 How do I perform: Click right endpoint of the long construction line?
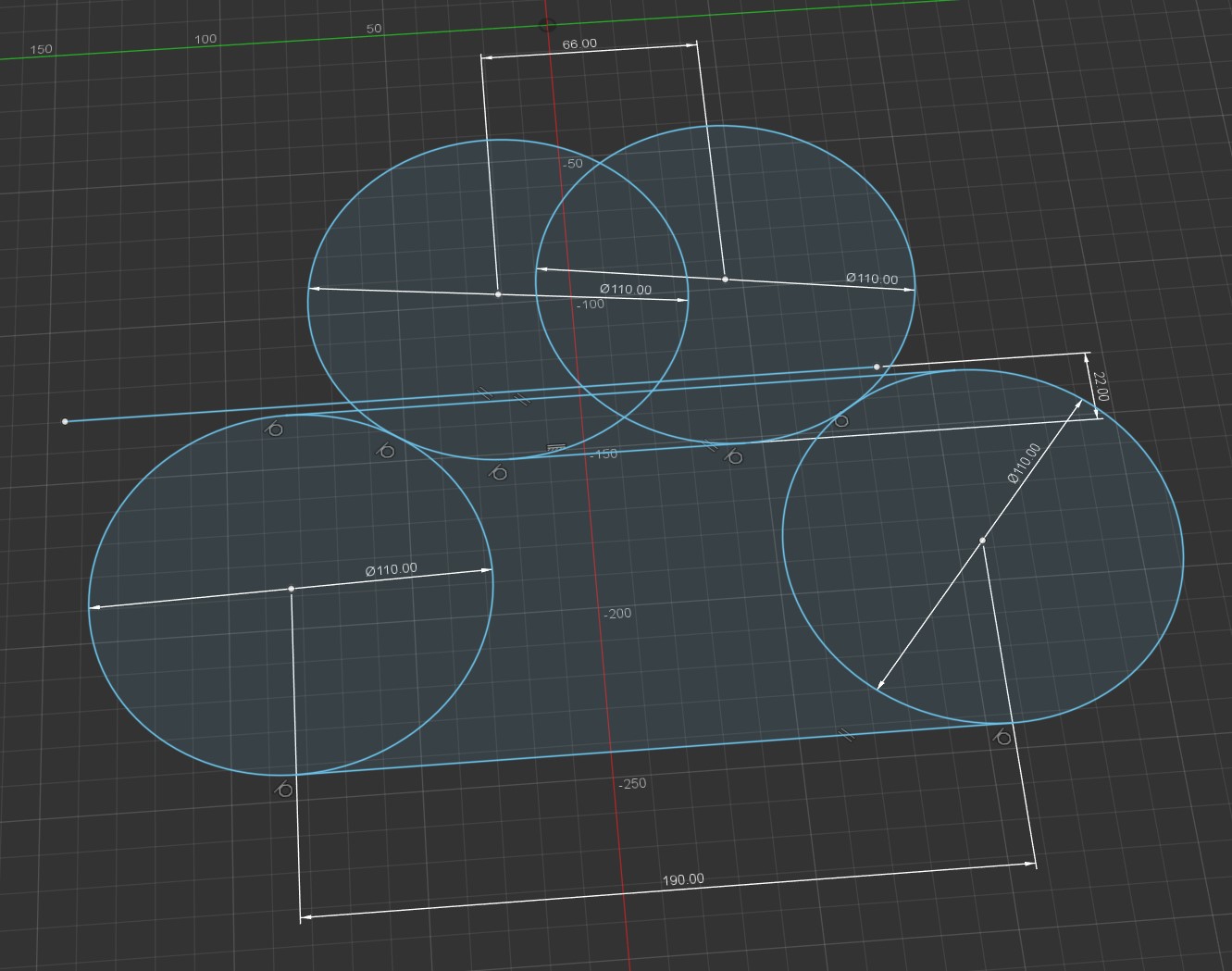coord(877,367)
